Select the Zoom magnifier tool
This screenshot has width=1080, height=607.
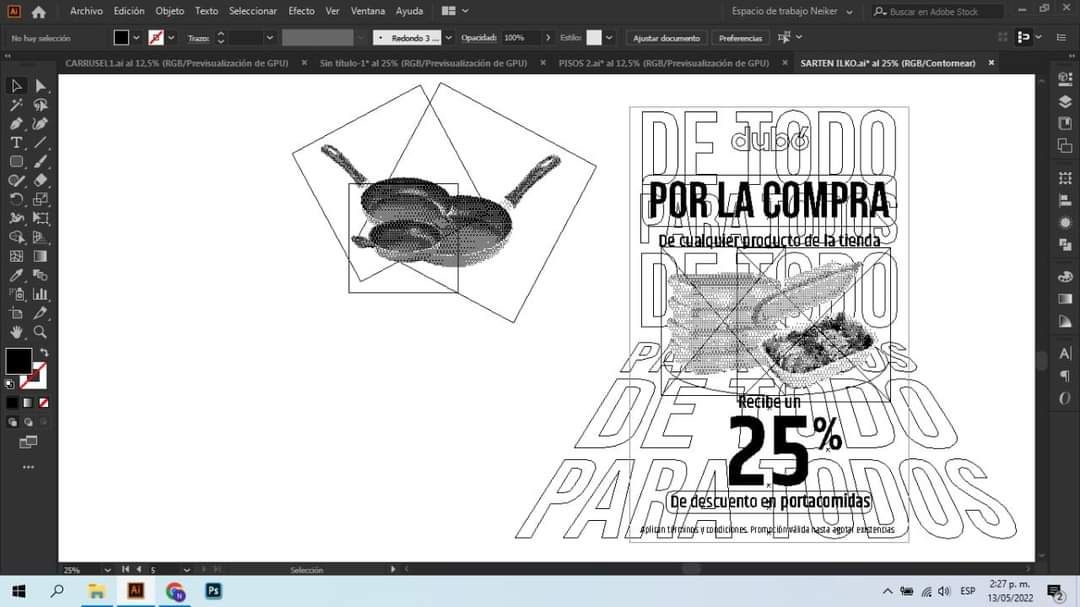coord(41,332)
